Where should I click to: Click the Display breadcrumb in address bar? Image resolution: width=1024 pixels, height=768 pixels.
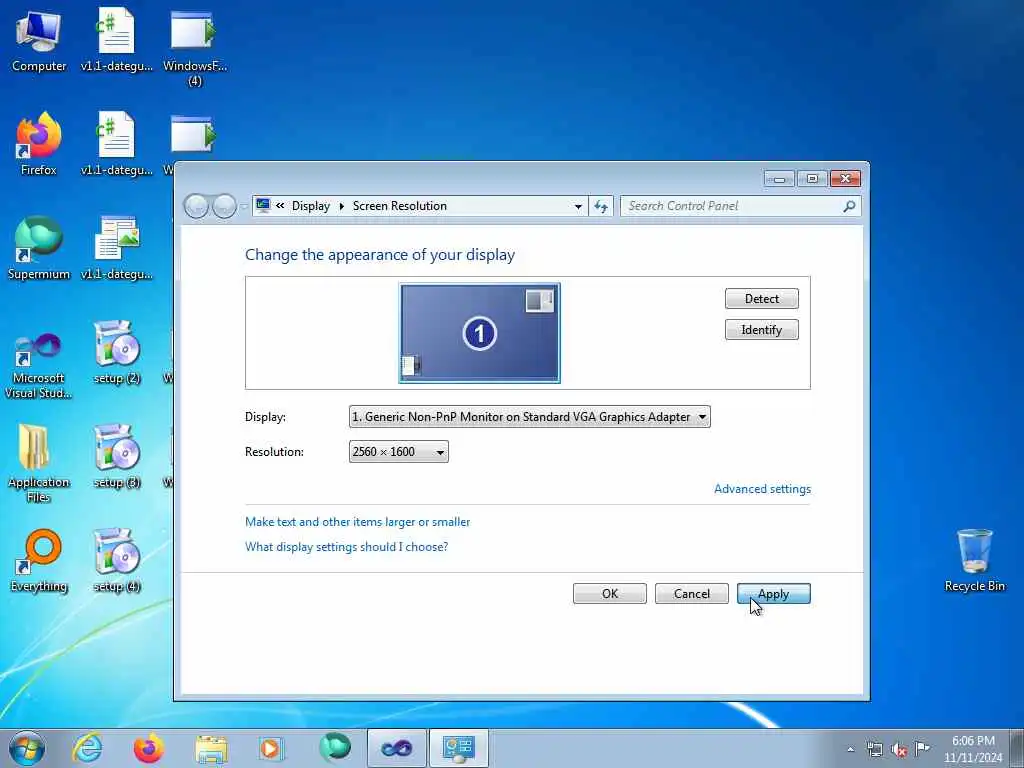point(311,206)
